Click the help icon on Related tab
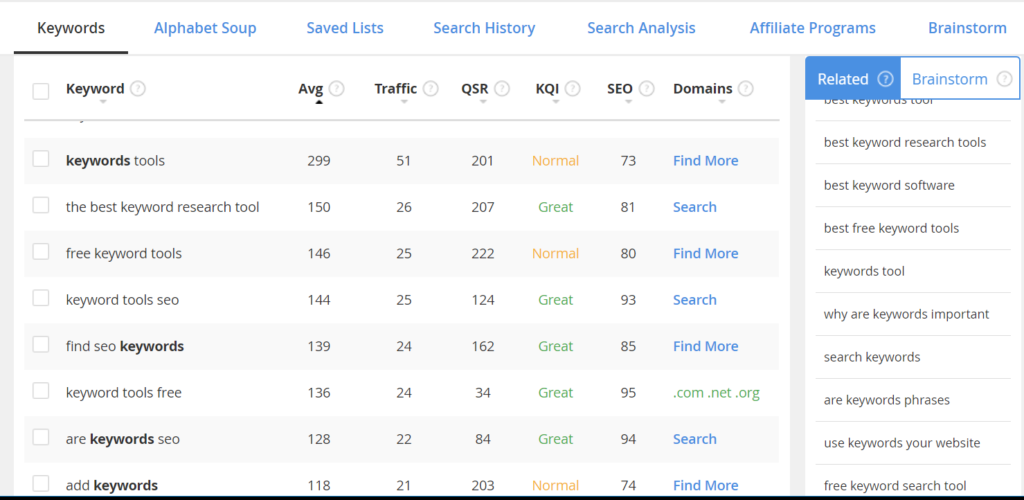 885,79
